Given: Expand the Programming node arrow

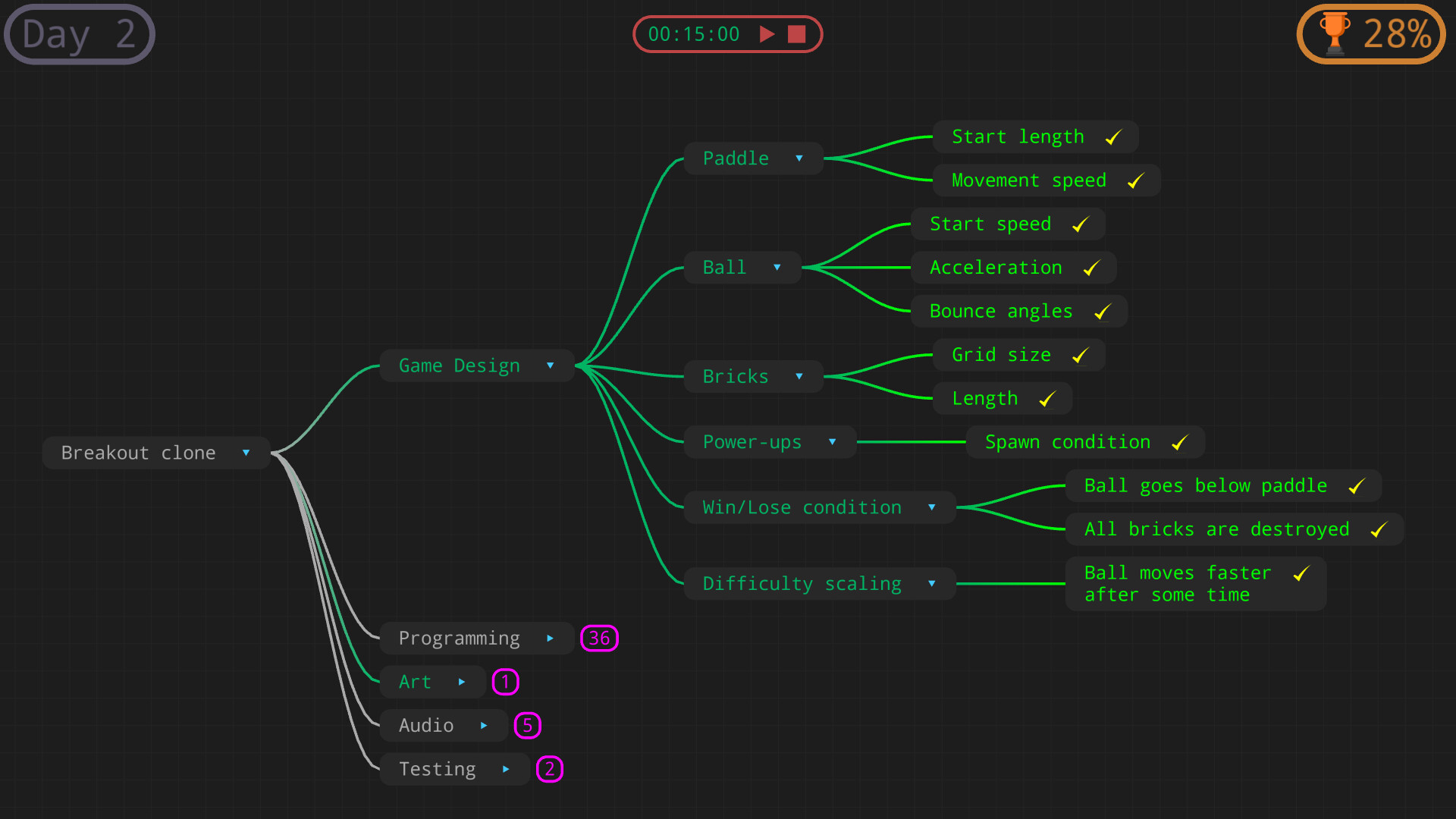Looking at the screenshot, I should click(x=550, y=639).
